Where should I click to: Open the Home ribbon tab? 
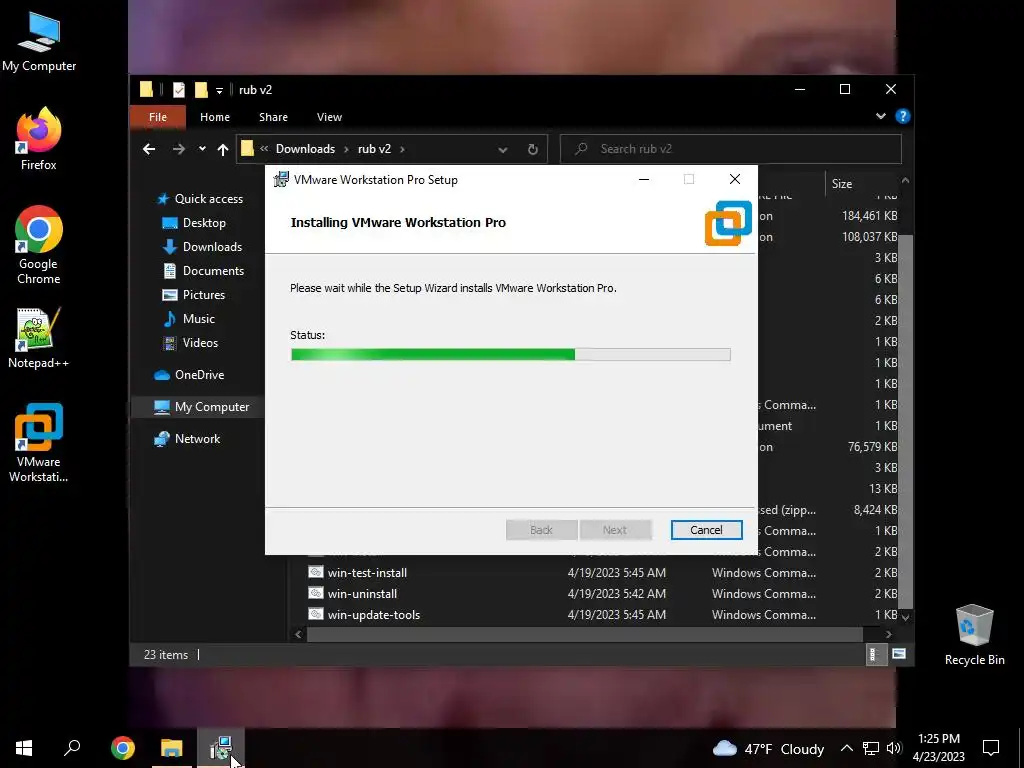click(215, 117)
